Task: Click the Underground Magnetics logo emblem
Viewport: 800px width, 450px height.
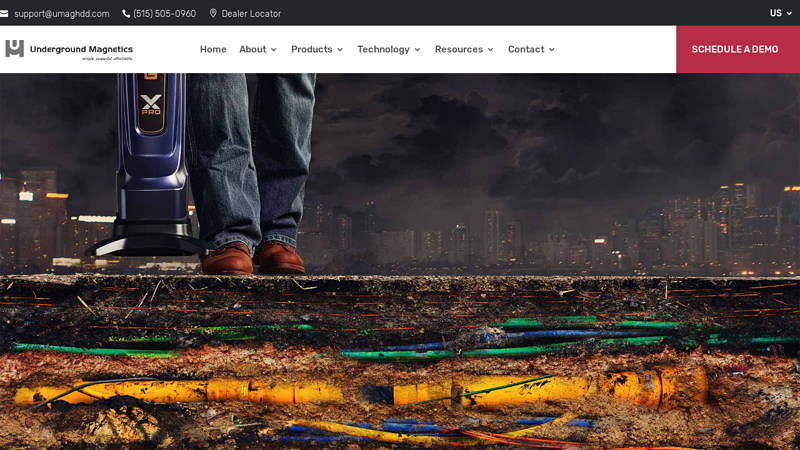Action: coord(14,49)
